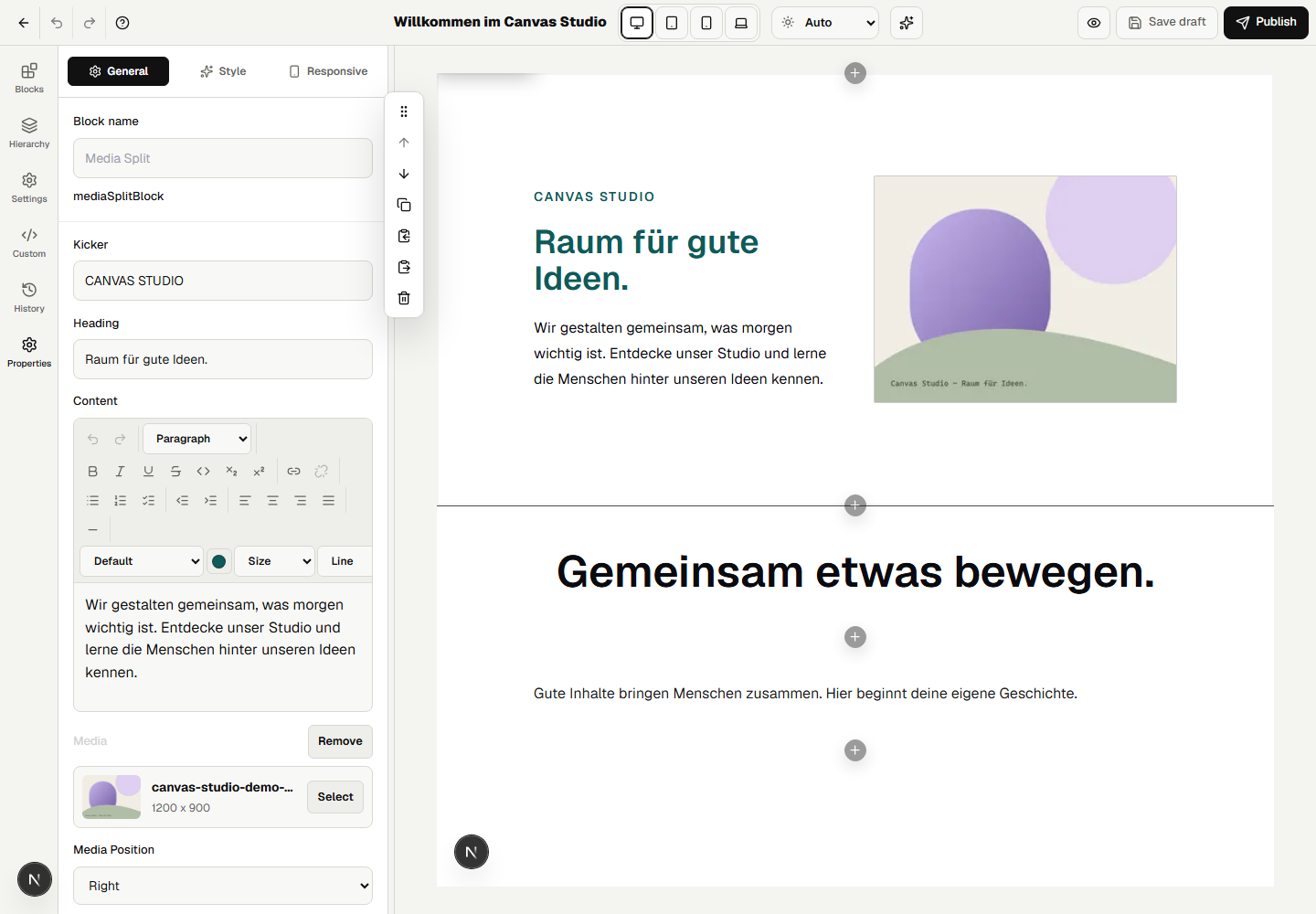Toggle bold formatting in Content editor
The width and height of the screenshot is (1316, 914).
[92, 472]
